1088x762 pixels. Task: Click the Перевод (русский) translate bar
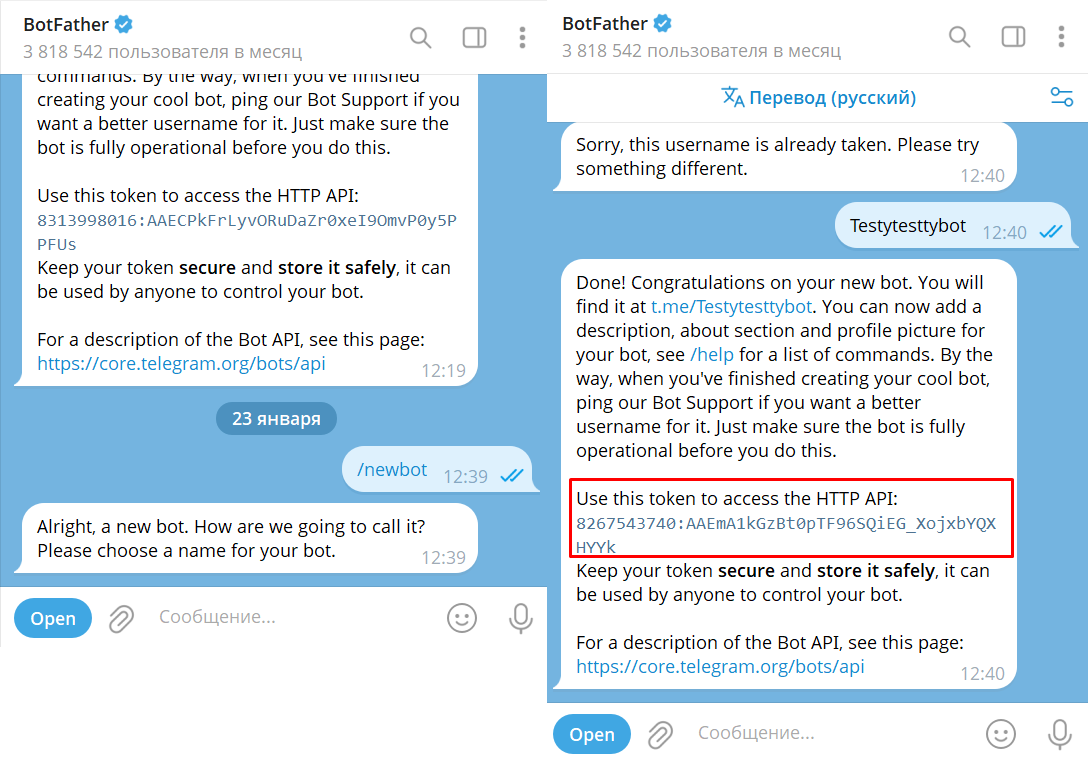(x=818, y=97)
